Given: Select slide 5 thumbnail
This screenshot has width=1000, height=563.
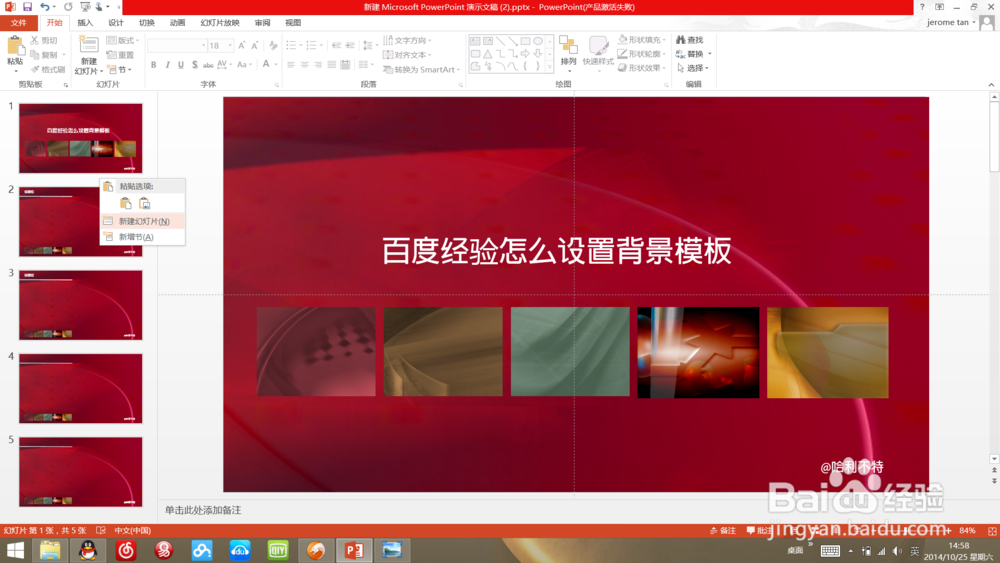Looking at the screenshot, I should pos(80,472).
